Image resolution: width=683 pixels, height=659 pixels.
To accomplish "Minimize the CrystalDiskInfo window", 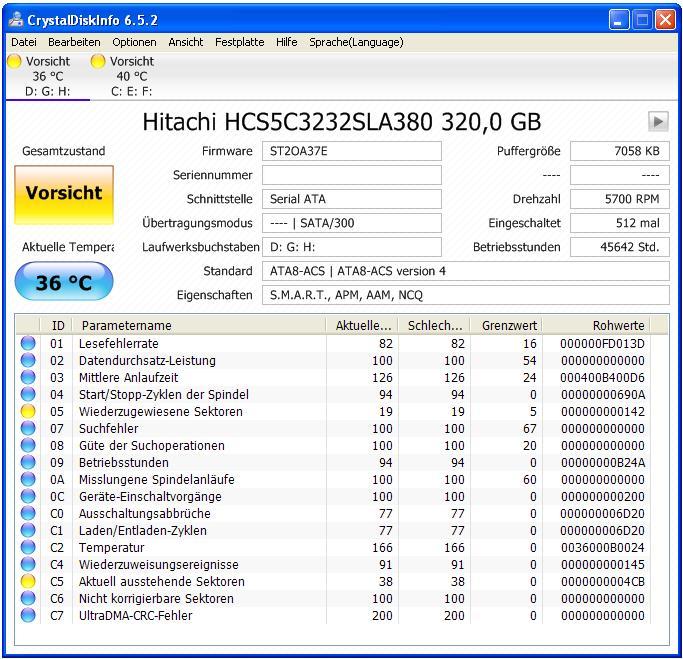I will click(x=619, y=20).
